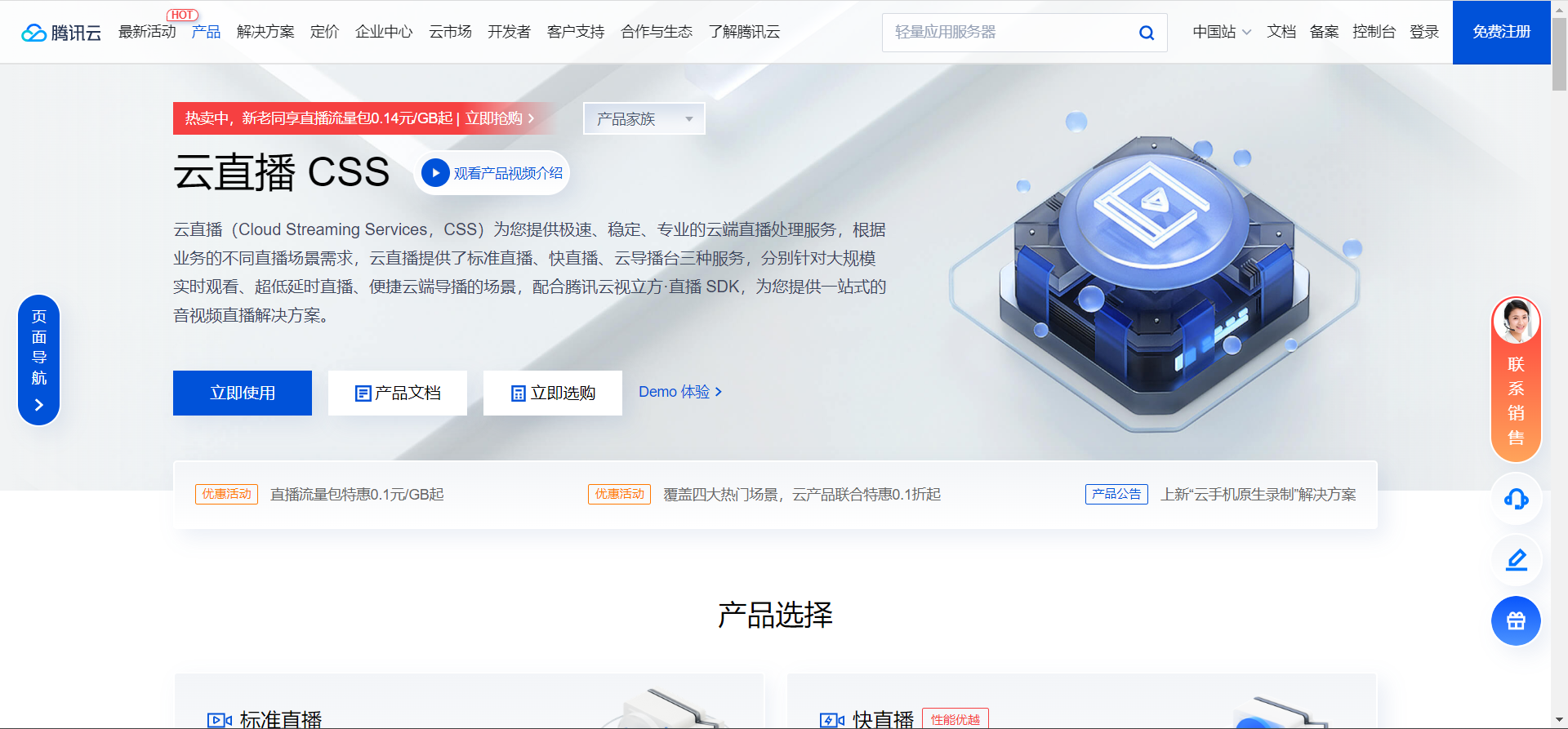Click the 快直播 lightning camera icon
This screenshot has width=1568, height=729.
[x=832, y=720]
